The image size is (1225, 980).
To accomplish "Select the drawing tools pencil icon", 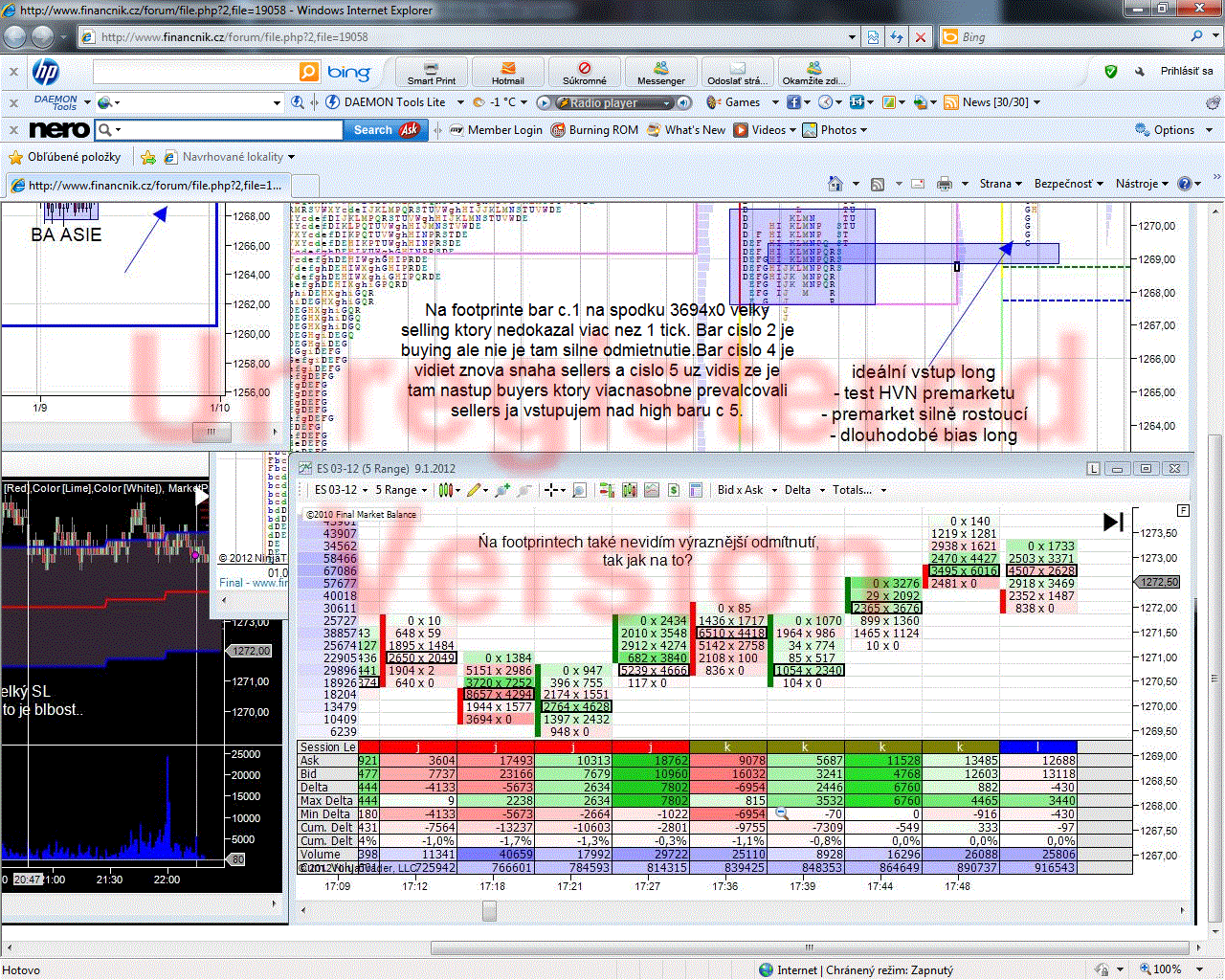I will click(x=474, y=490).
